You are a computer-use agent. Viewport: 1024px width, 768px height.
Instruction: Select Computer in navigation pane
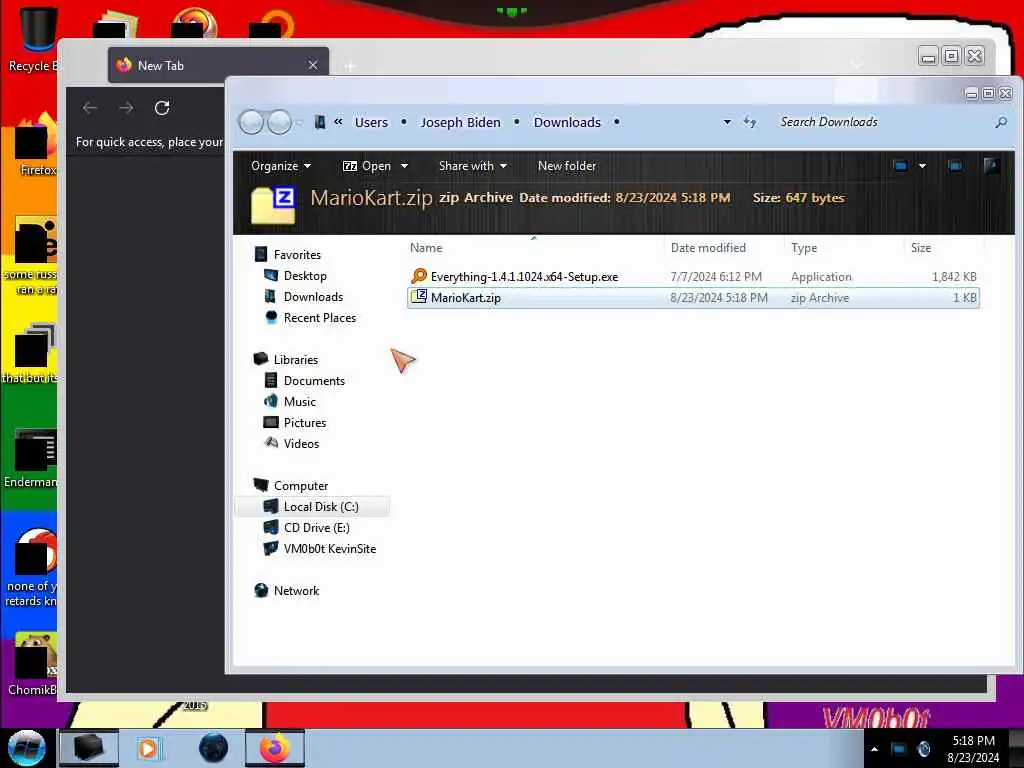pos(301,486)
